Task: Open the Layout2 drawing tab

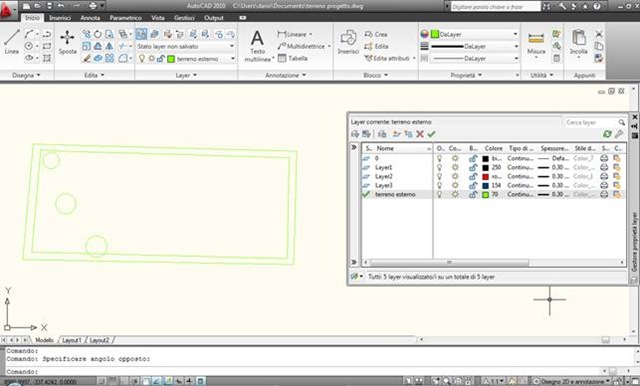Action: click(x=99, y=340)
